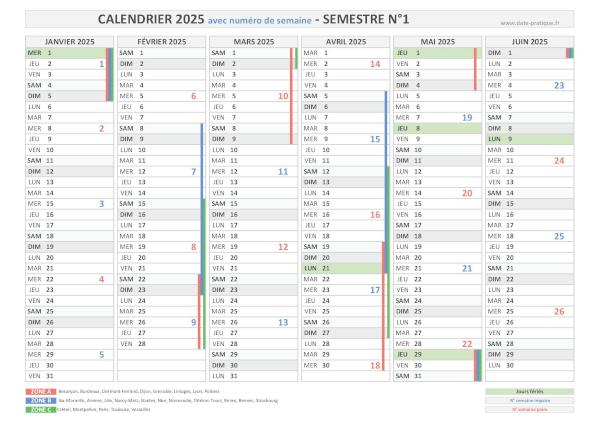Screen dimensions: 600x424
Task: Open the www.date-pratique.fr link in header
Action: (530, 23)
